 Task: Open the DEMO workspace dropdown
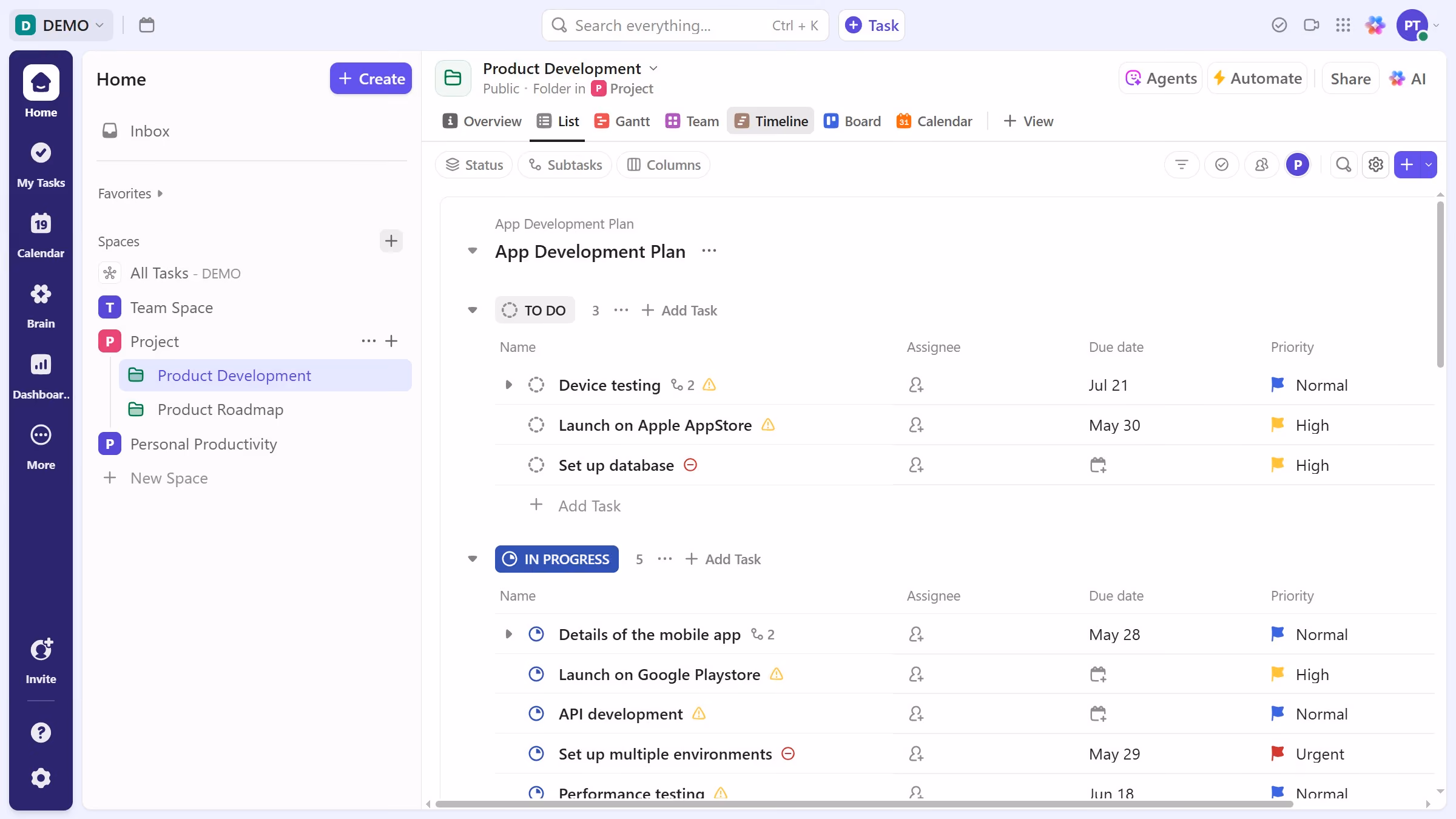[x=61, y=25]
